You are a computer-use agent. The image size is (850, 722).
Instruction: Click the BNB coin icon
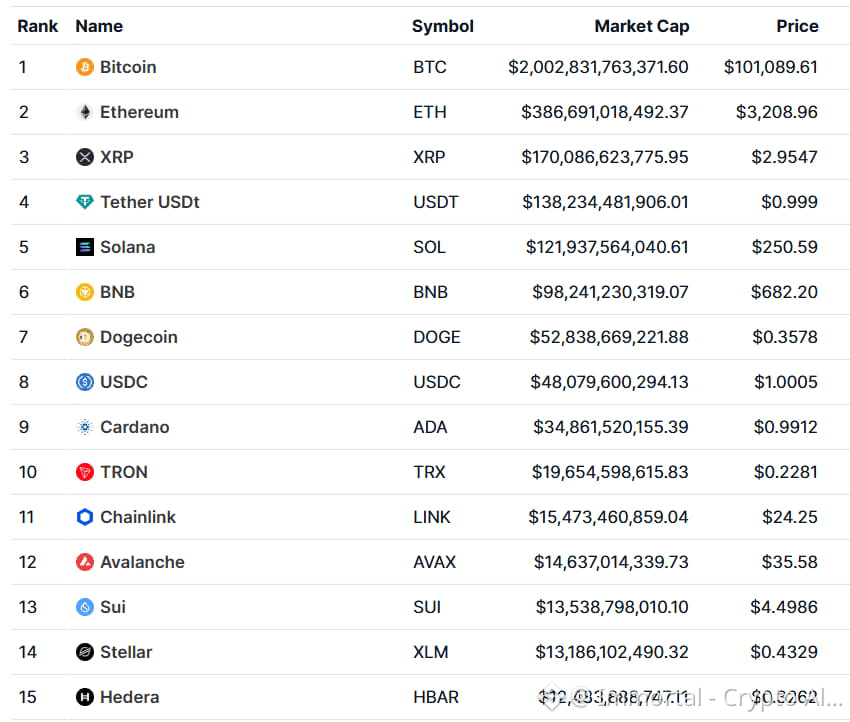coord(85,292)
